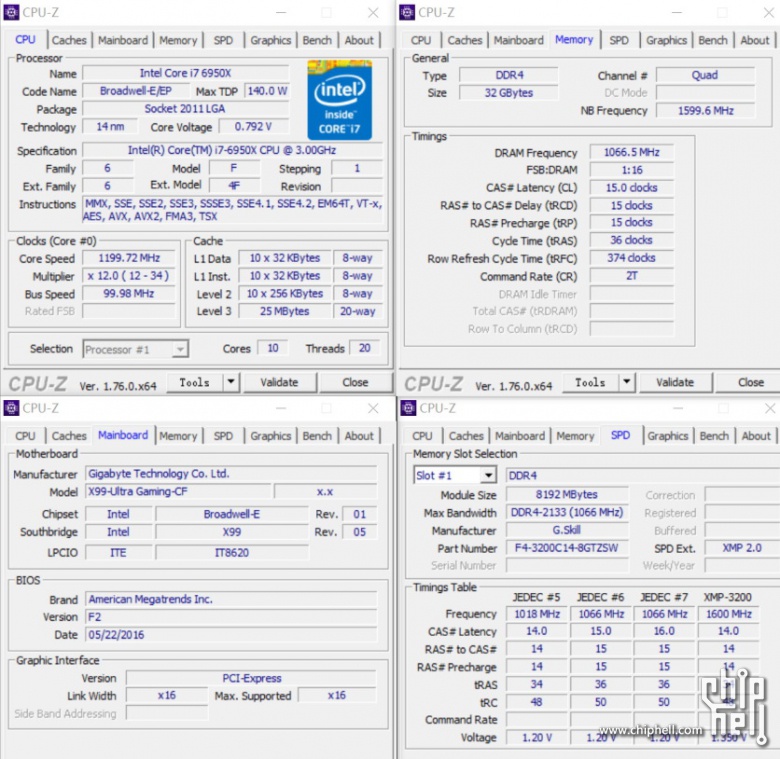This screenshot has height=759, width=780.
Task: Click motherboard Manufacturer Gigabyte Technology field
Action: pos(231,474)
